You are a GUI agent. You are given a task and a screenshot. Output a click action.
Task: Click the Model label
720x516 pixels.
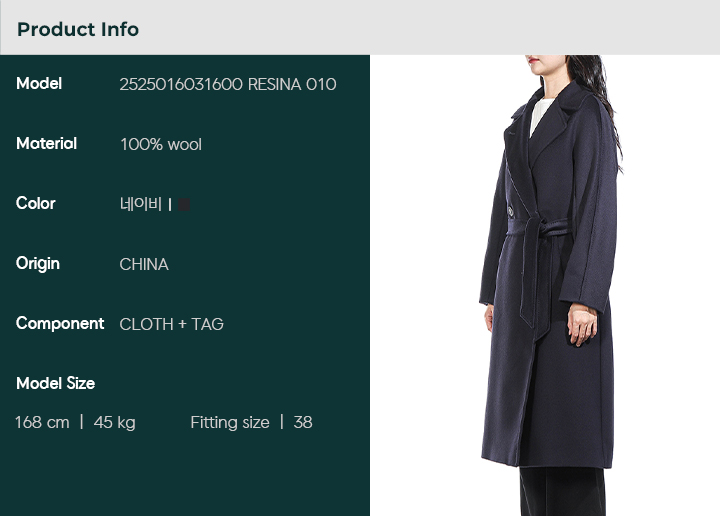tap(39, 84)
